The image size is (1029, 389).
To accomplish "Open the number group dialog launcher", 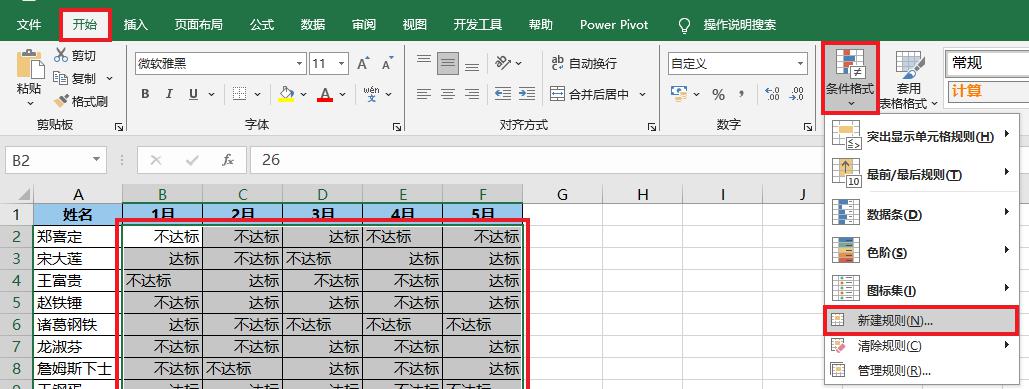I will point(807,126).
